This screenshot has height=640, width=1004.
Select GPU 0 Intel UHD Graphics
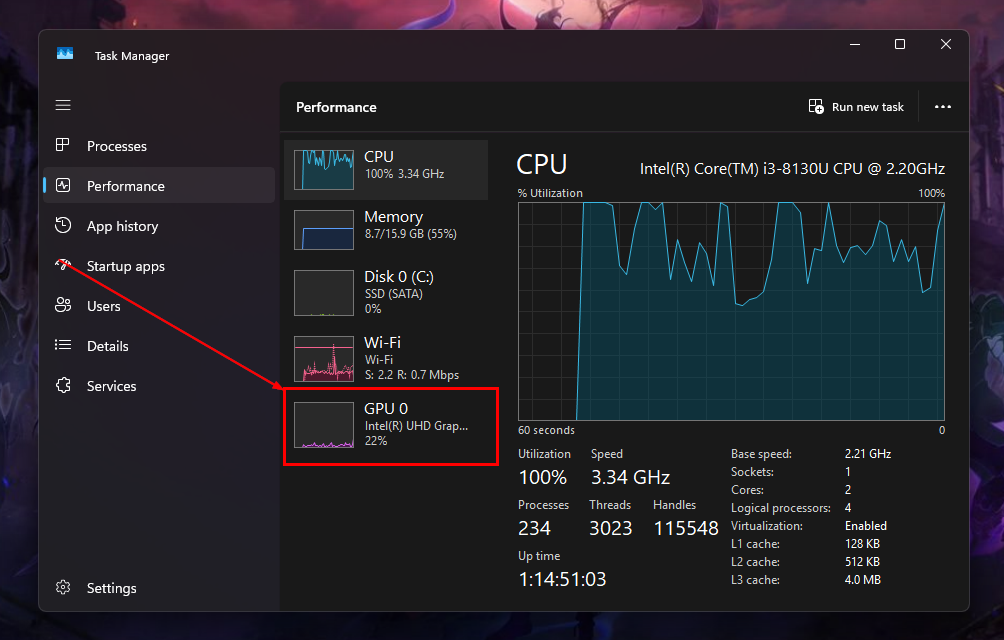tap(390, 425)
